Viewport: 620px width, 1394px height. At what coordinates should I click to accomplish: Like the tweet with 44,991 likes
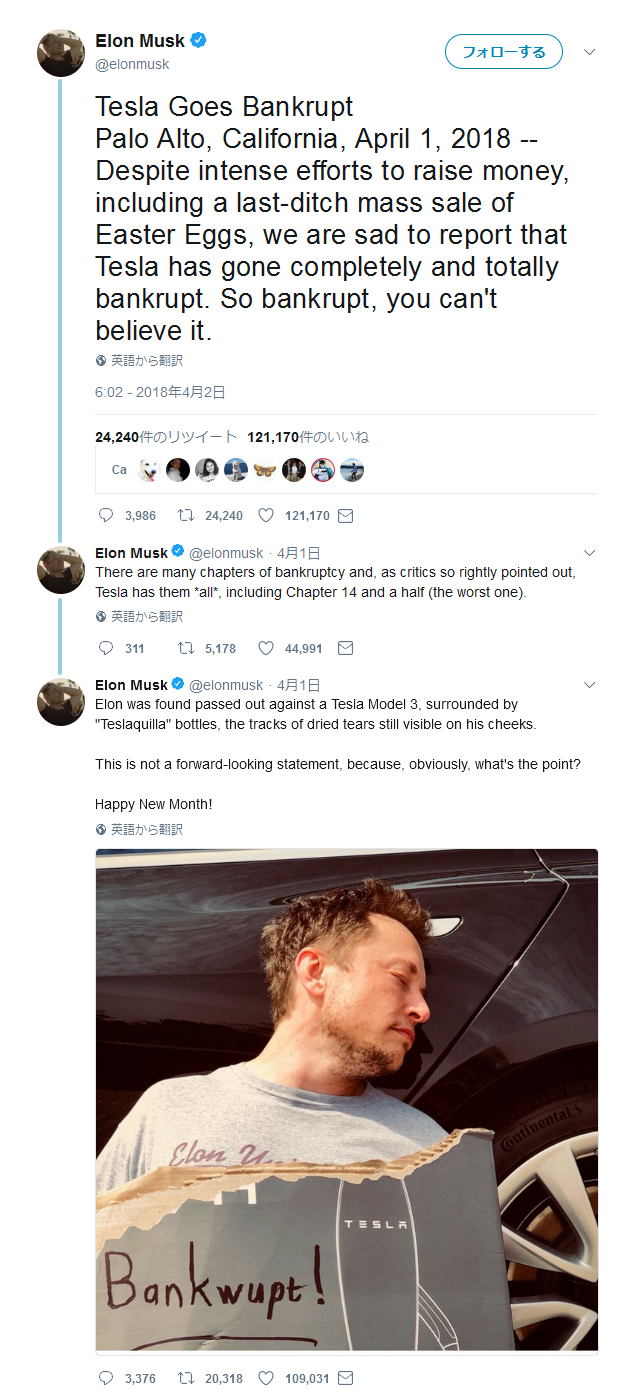coord(266,648)
